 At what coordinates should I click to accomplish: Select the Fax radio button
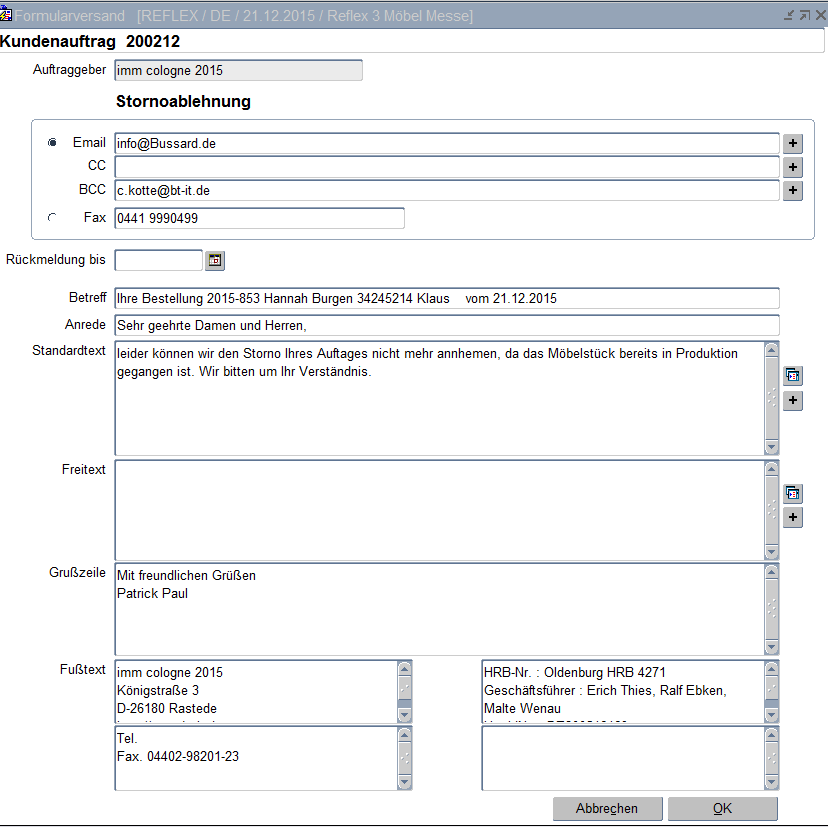(x=52, y=218)
